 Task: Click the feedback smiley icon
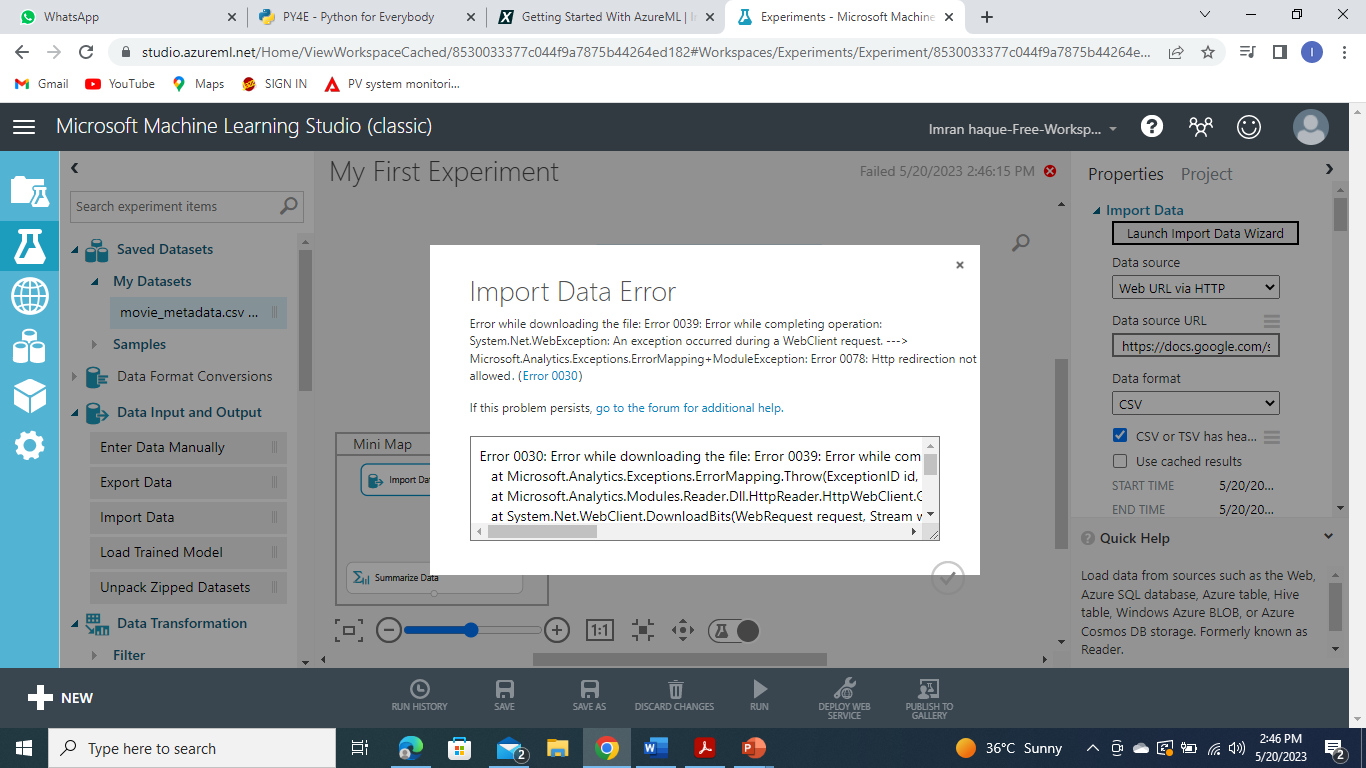1249,126
